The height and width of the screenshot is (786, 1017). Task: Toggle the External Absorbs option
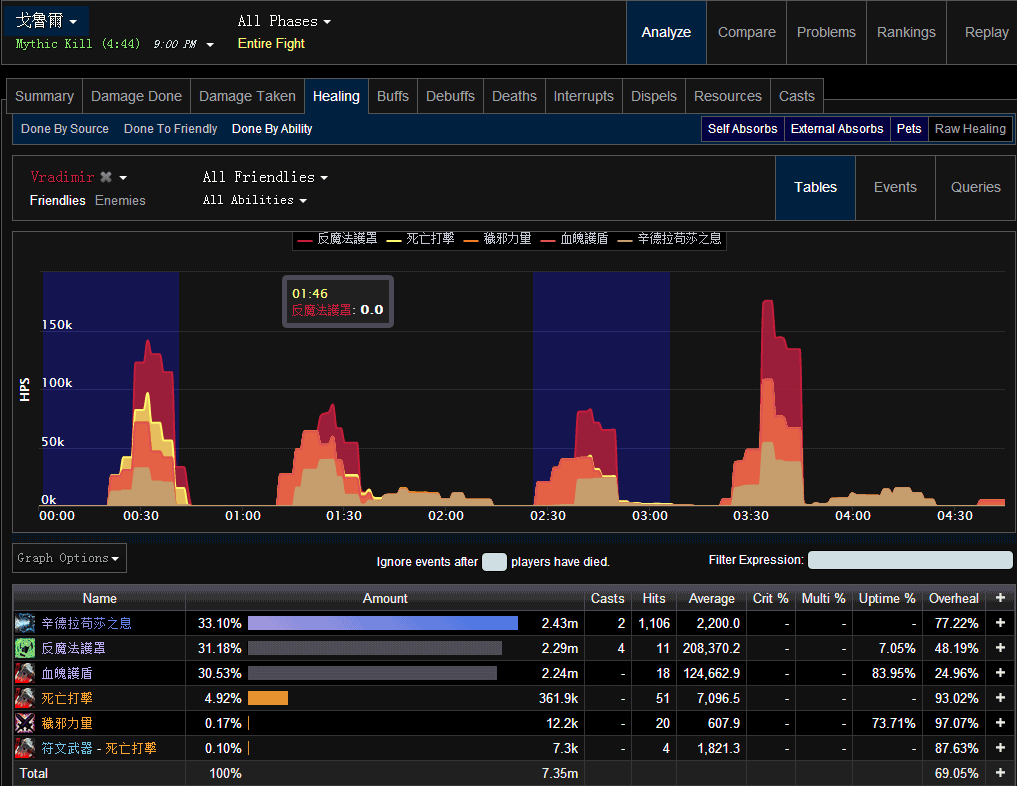(837, 129)
